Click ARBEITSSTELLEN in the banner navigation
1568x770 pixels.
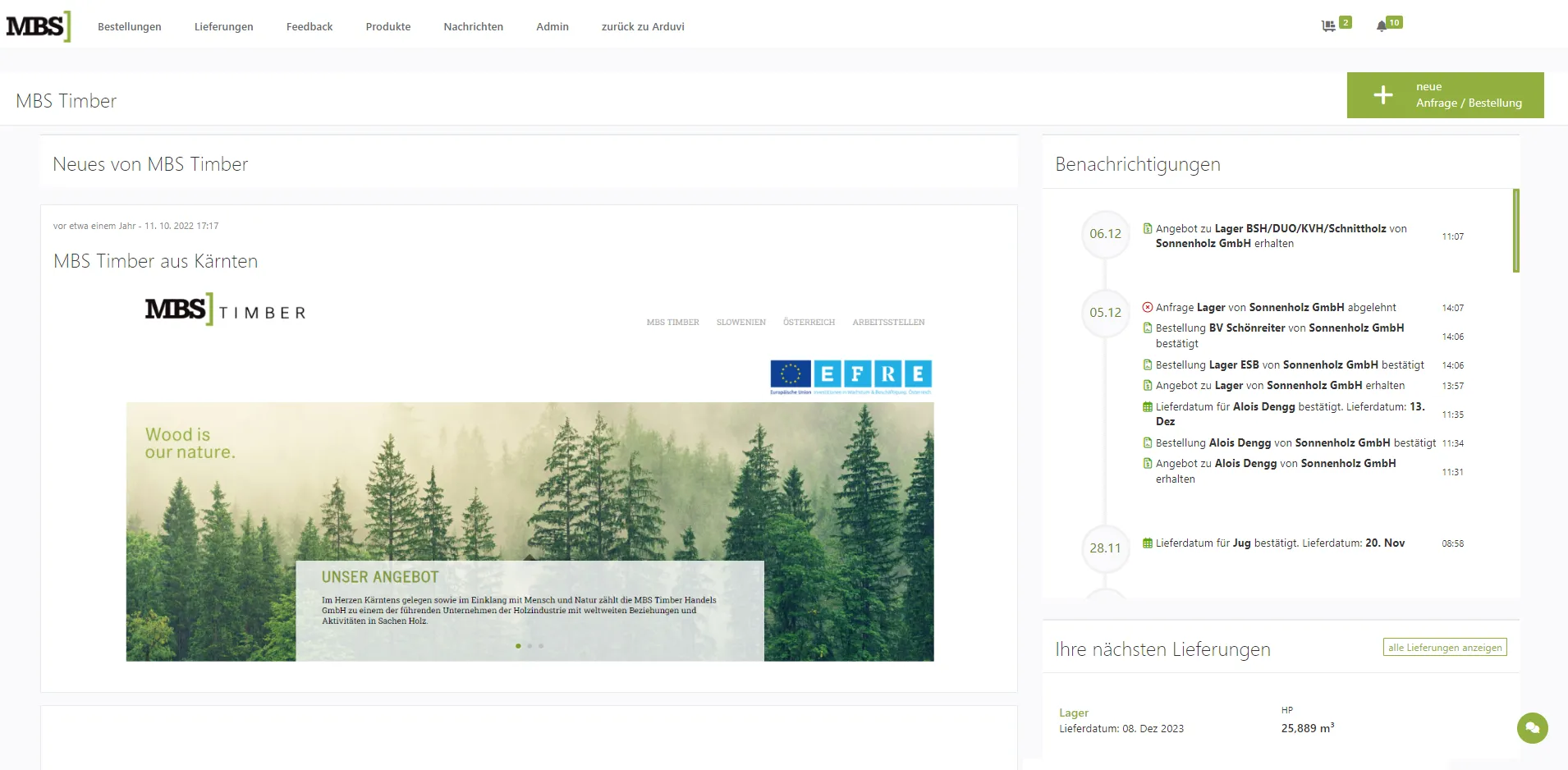click(888, 323)
